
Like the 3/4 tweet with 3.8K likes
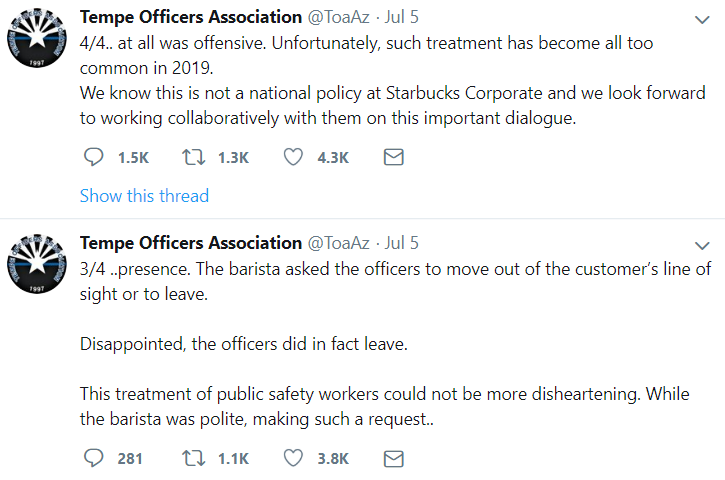(293, 459)
